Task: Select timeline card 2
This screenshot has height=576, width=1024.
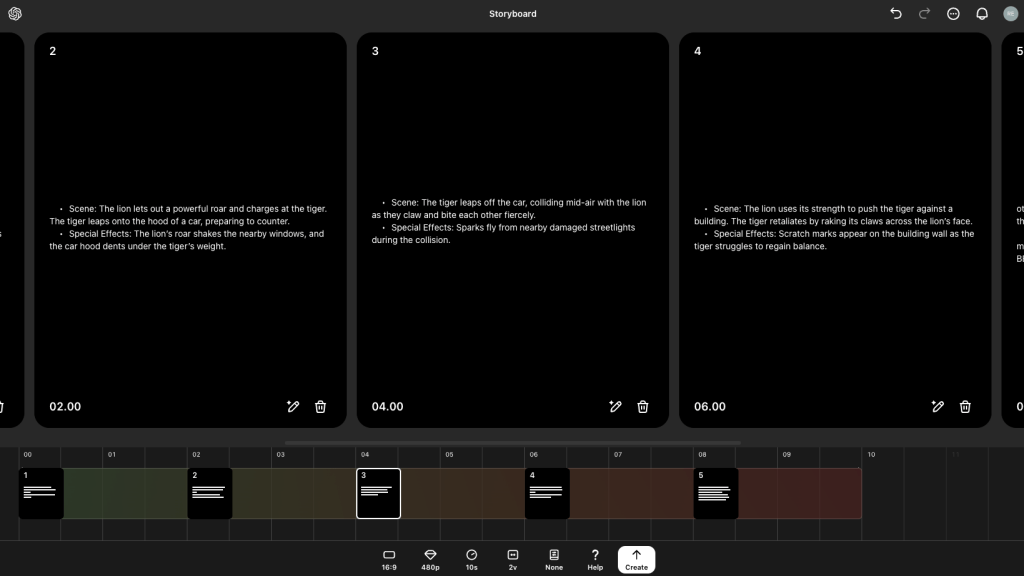Action: coord(210,494)
